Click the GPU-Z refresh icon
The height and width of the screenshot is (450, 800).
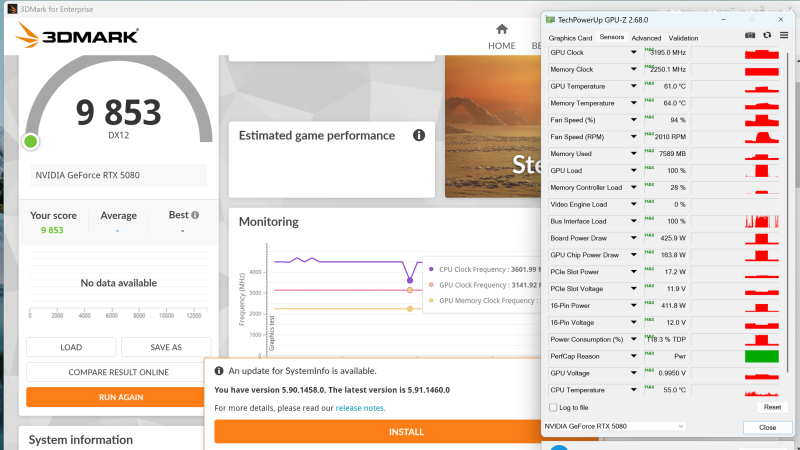[x=767, y=35]
